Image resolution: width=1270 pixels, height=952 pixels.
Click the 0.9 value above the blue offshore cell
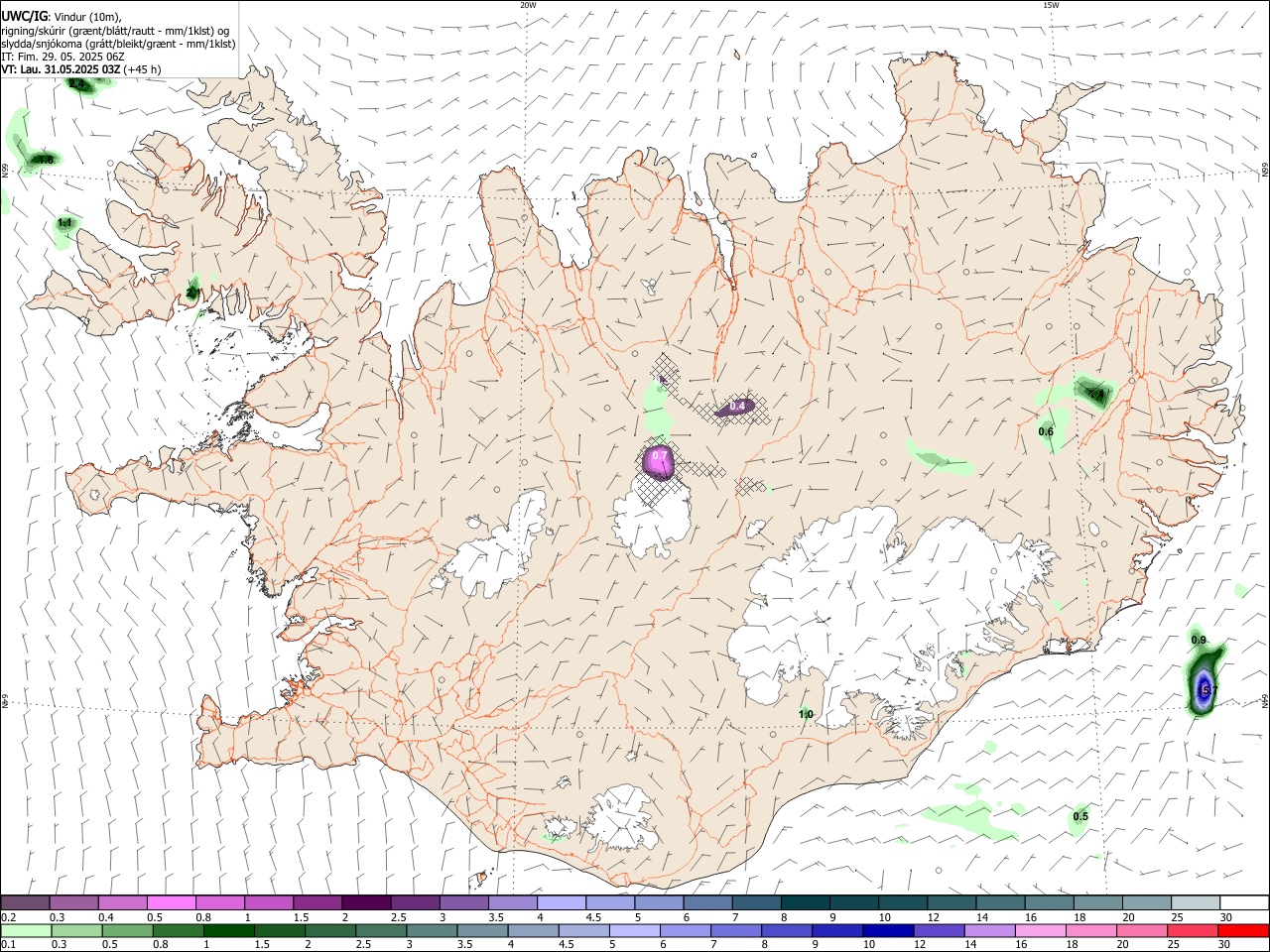pos(1199,640)
